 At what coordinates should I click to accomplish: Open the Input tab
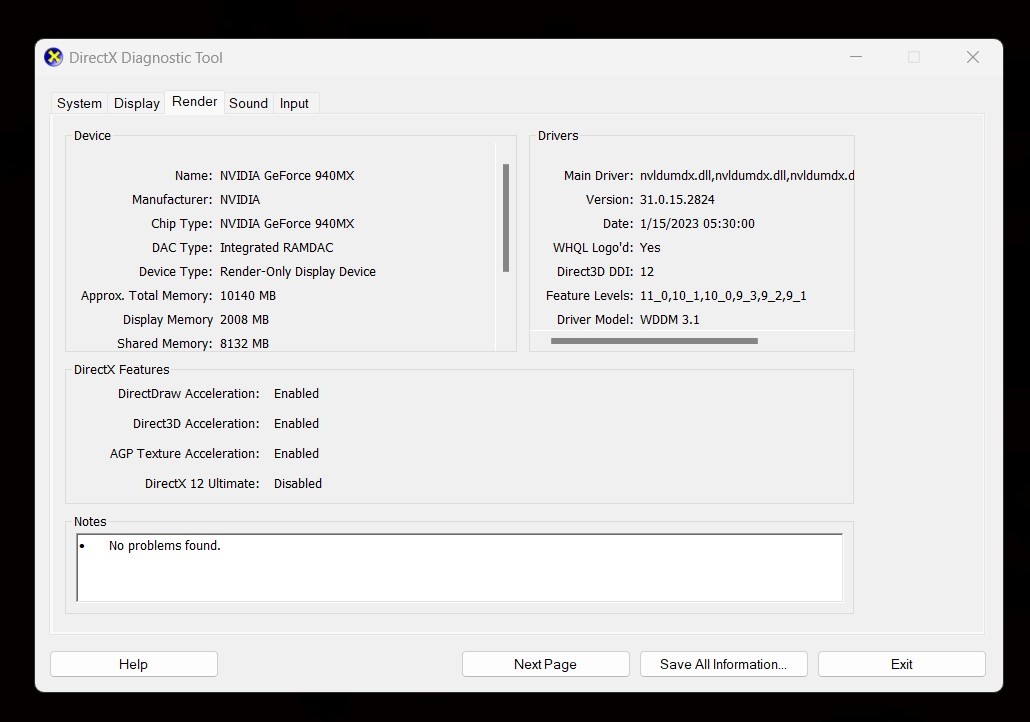pos(294,103)
